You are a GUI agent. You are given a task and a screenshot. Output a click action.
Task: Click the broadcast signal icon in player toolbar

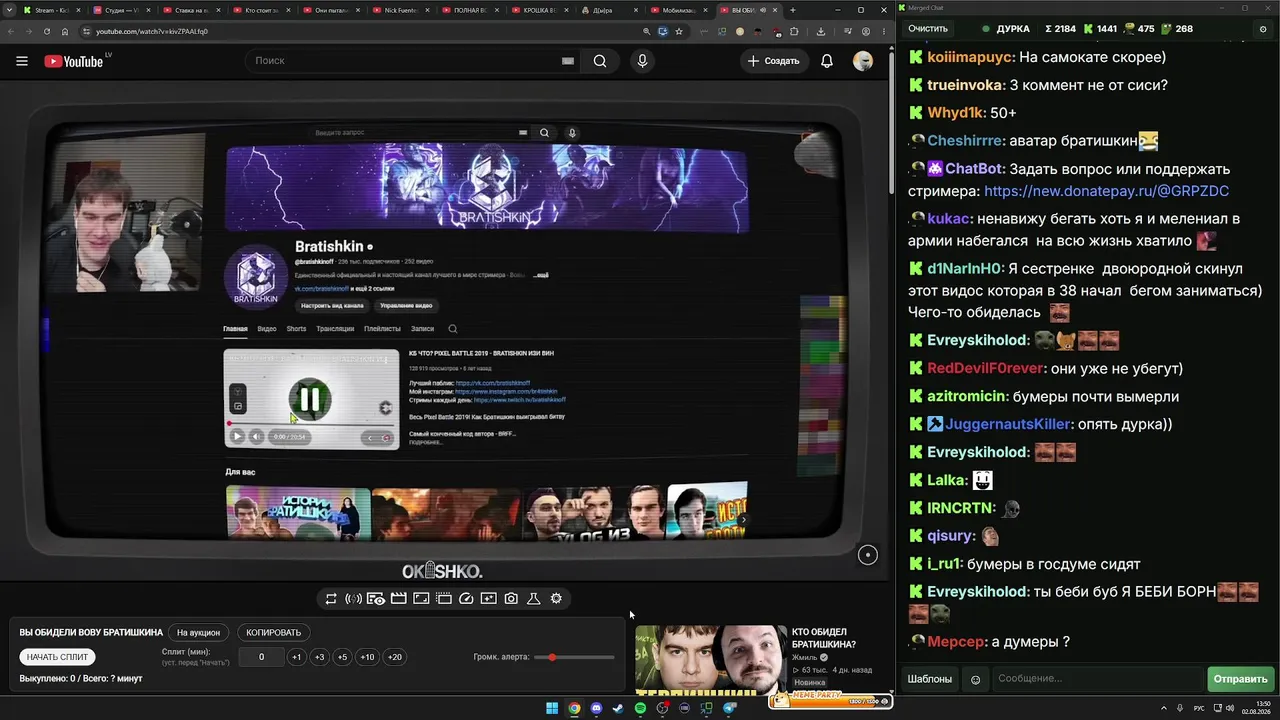353,599
